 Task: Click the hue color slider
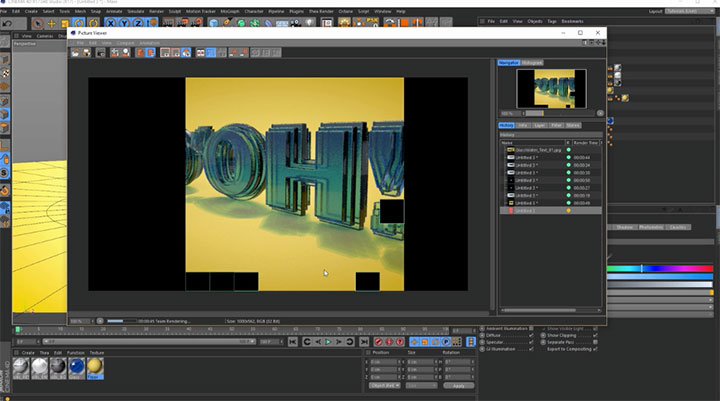pos(660,269)
